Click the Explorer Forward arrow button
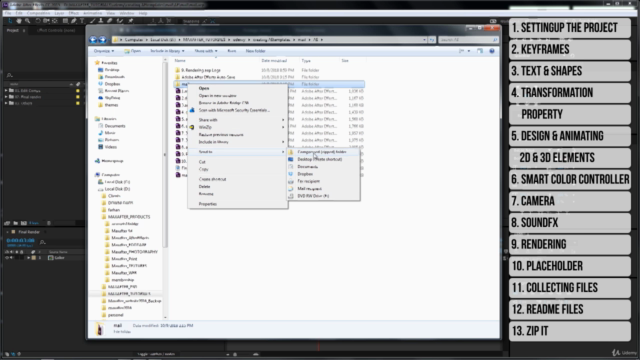This screenshot has width=640, height=360. click(102, 40)
